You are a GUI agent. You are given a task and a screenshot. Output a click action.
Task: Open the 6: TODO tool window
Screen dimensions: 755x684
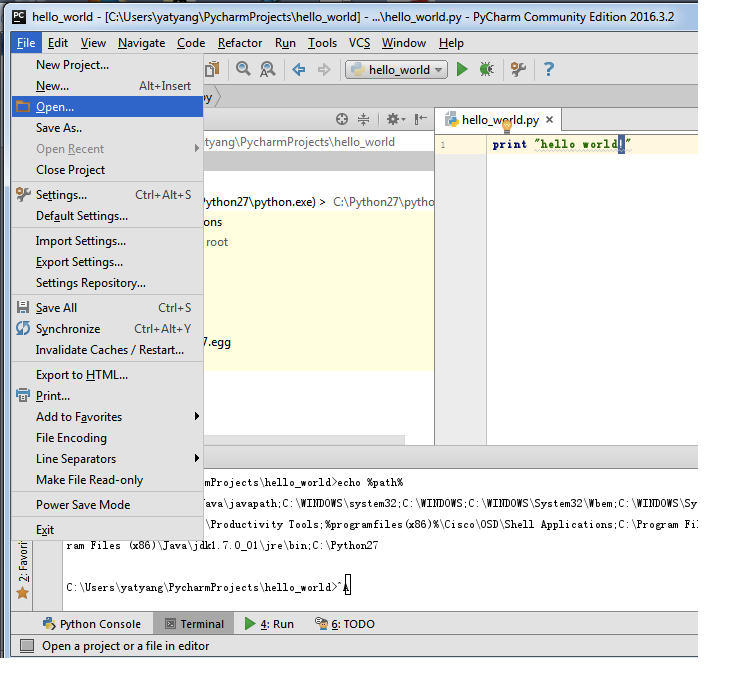pos(345,623)
